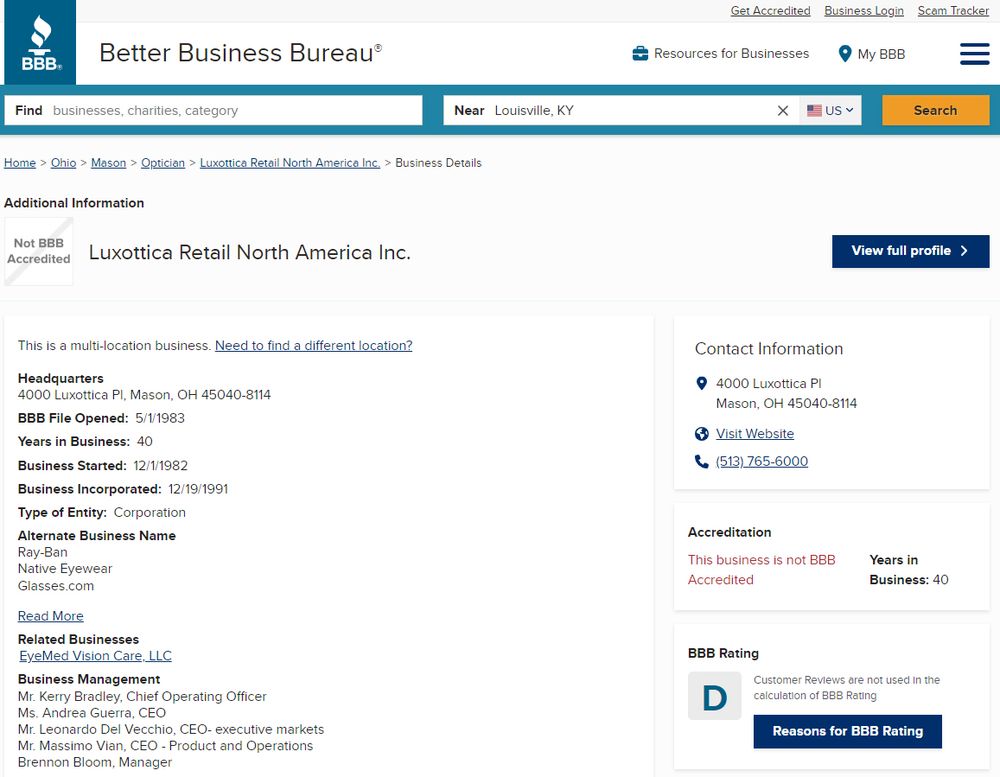Click the phone icon in Contact Information
1000x777 pixels.
pos(702,462)
